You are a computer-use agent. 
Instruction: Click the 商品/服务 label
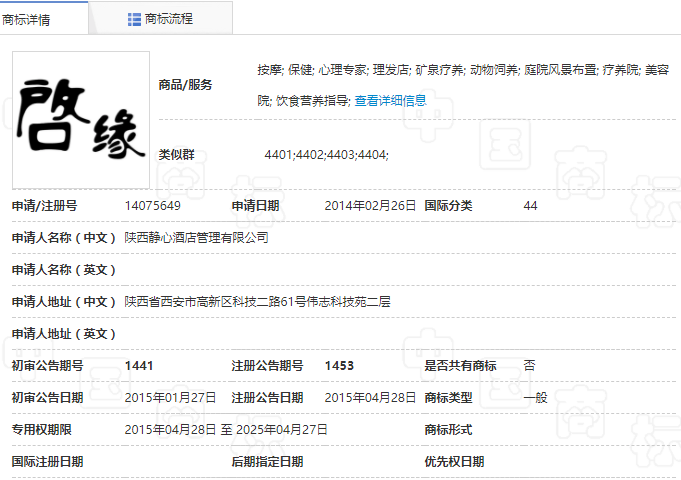click(186, 85)
